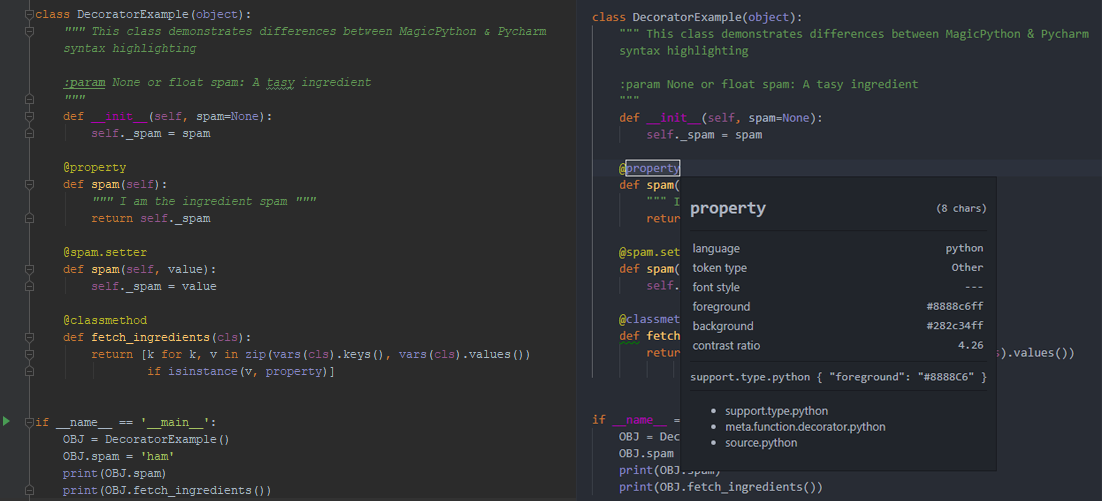Fold the class docstring at its opening line
The image size is (1102, 501).
pyautogui.click(x=29, y=32)
